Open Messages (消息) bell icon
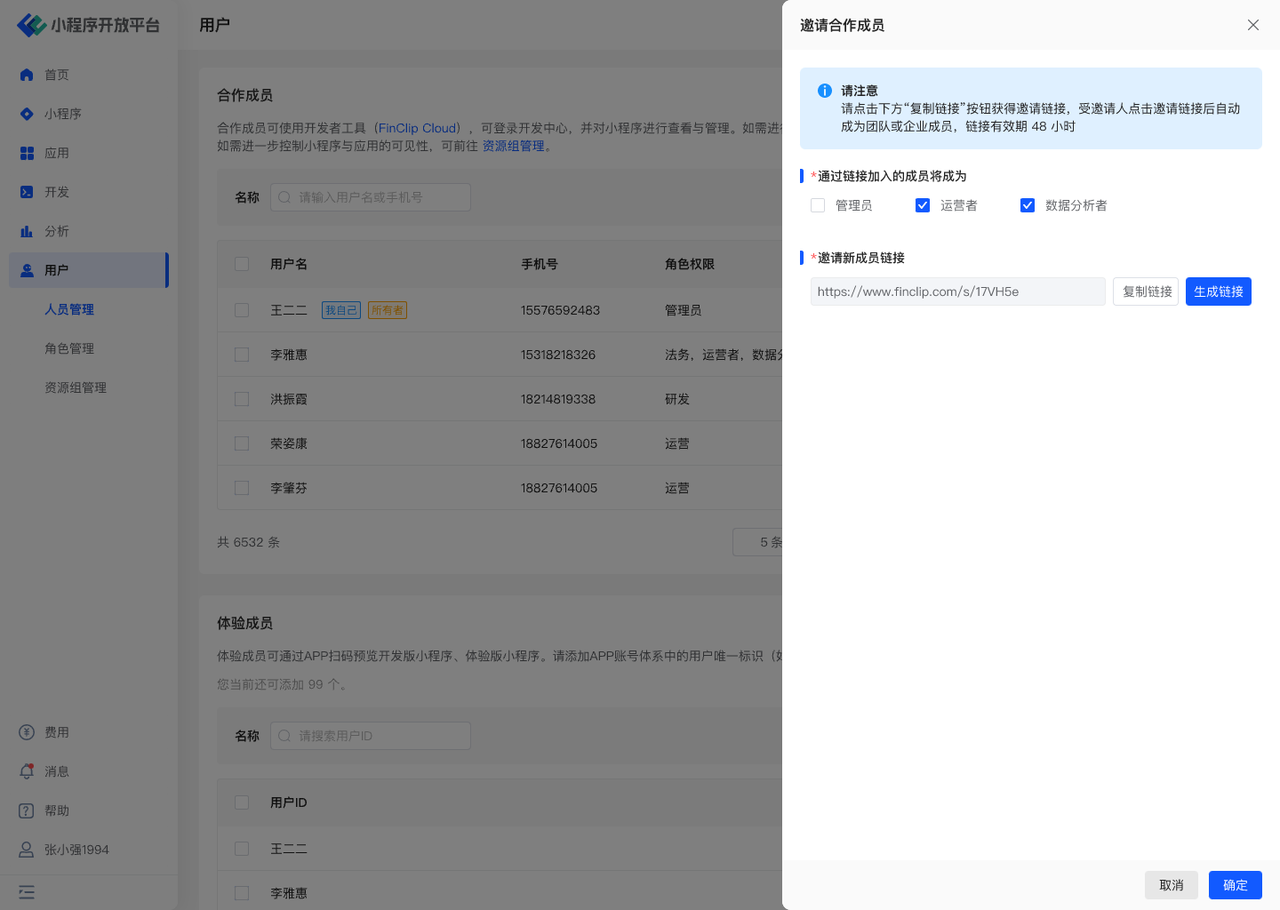Screen dimensions: 1280x910 coord(27,772)
